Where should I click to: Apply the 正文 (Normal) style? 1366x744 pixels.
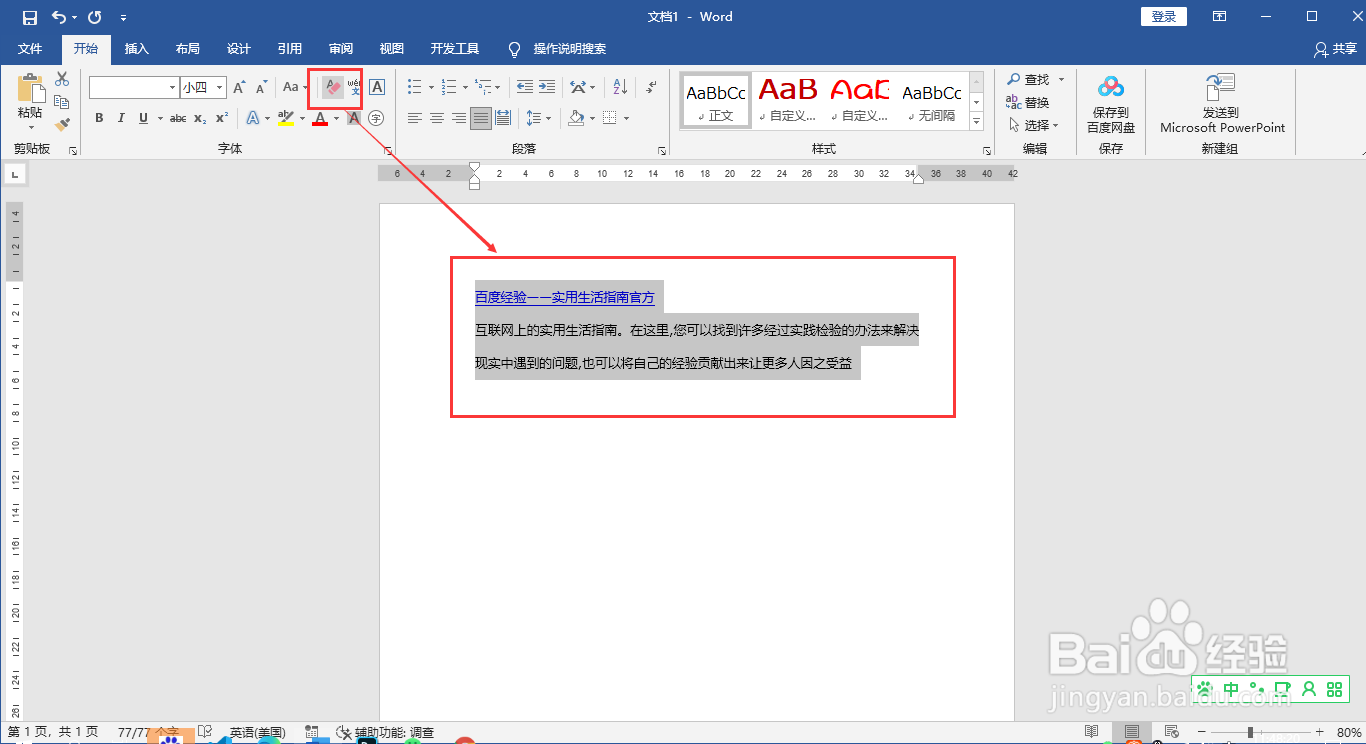[x=715, y=100]
